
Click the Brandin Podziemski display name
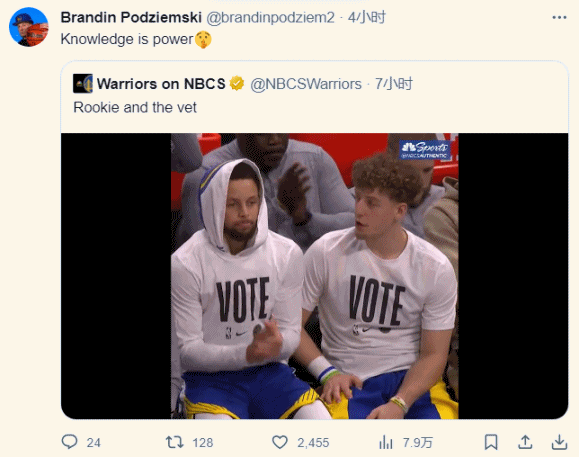pos(131,17)
